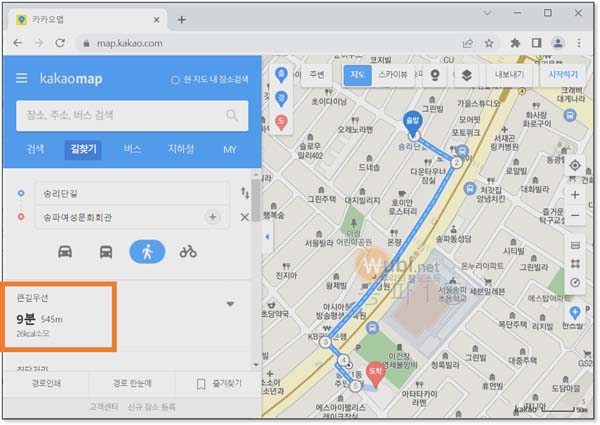Click the distance measure ruler icon

tap(575, 246)
